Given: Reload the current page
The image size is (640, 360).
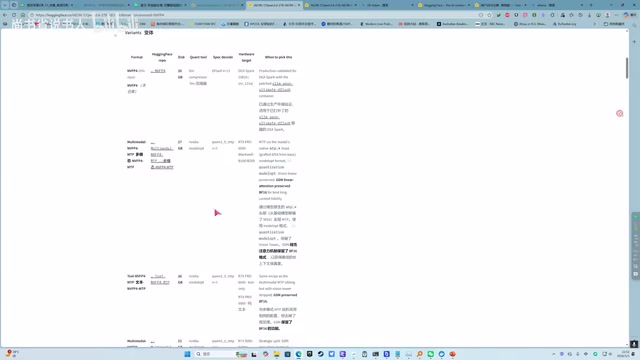Looking at the screenshot, I should pyautogui.click(x=14, y=15).
